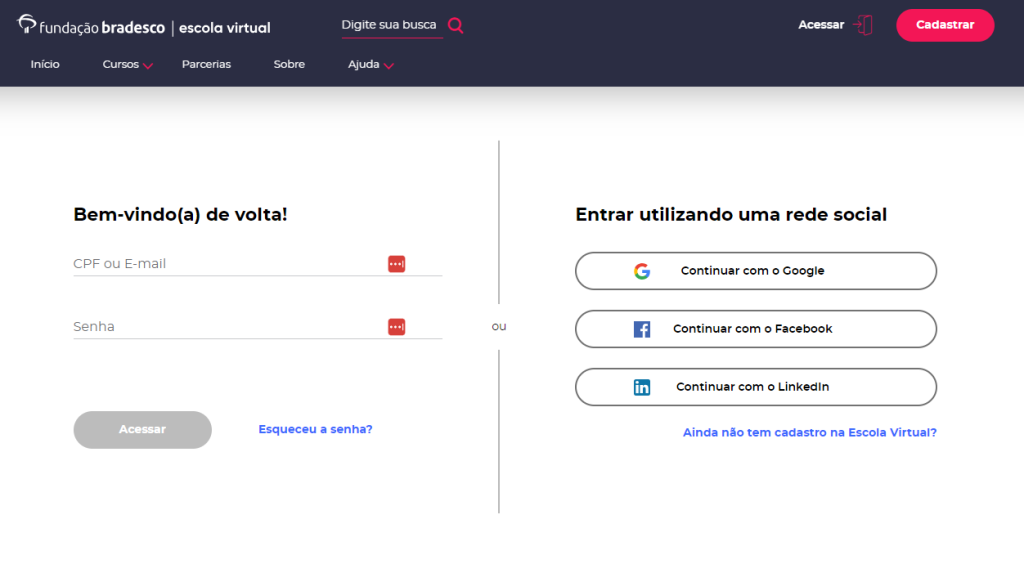Click the pink Cadastrar button
The width and height of the screenshot is (1024, 564).
[x=945, y=25]
